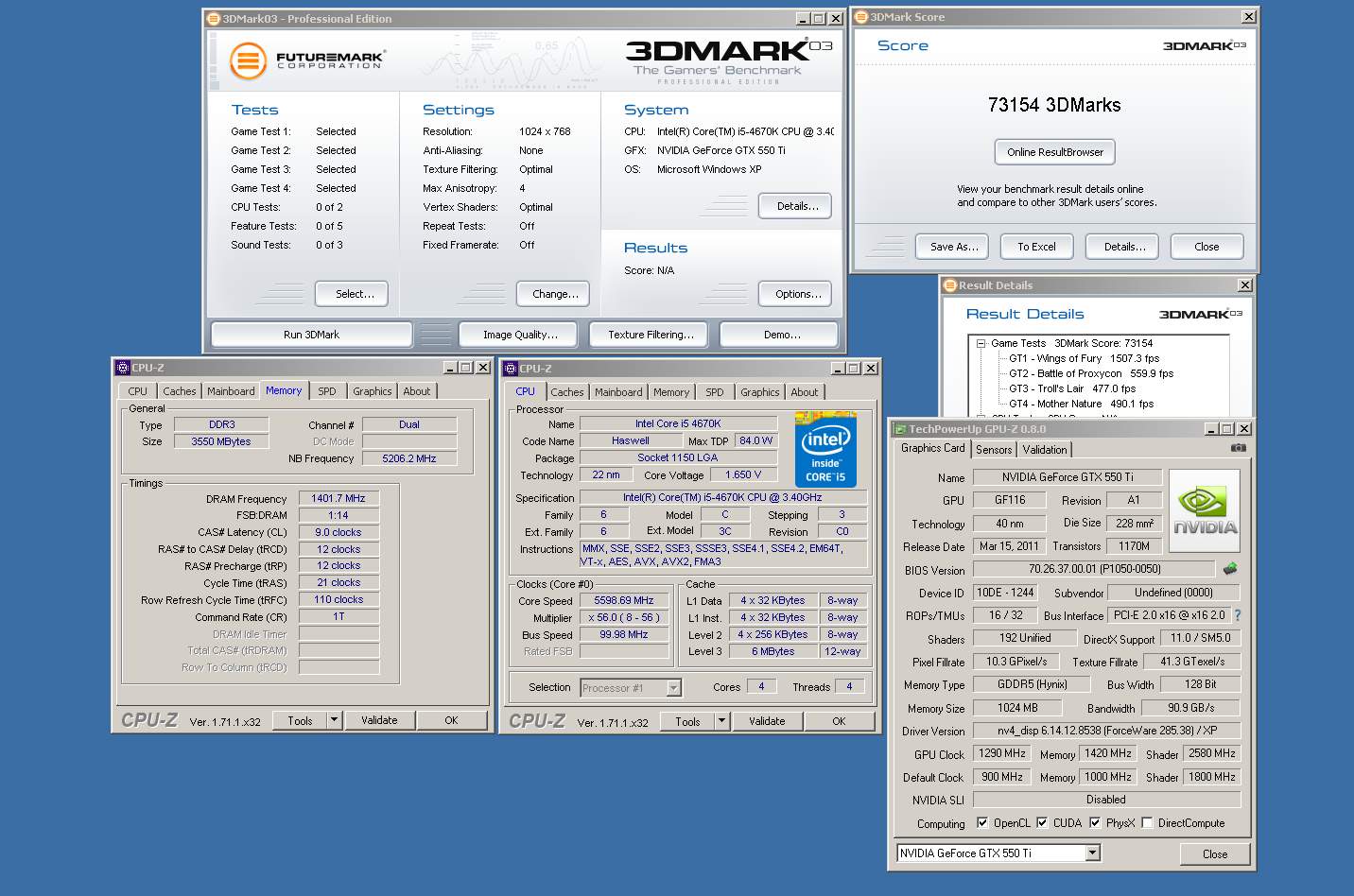Select GT1 - Wings of Fury result row
Screen dimensions: 1354x896
point(1084,358)
